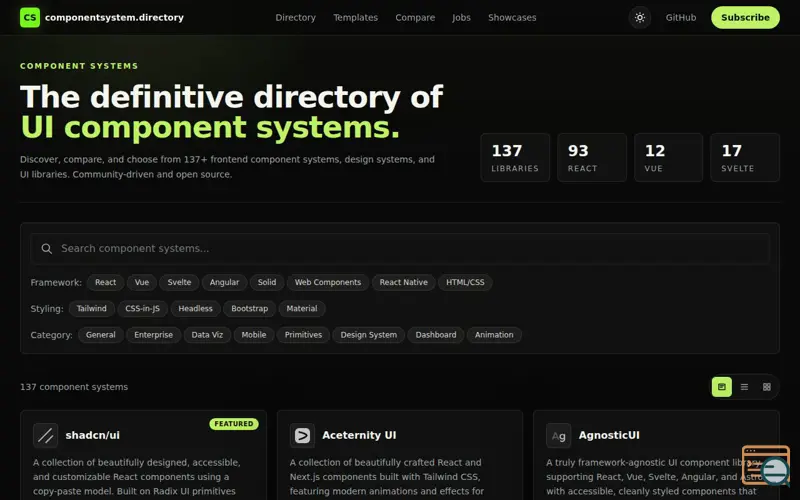Click the 'COMPONENT SYSTEMS' eyebrow label
The image size is (800, 500).
(x=79, y=66)
